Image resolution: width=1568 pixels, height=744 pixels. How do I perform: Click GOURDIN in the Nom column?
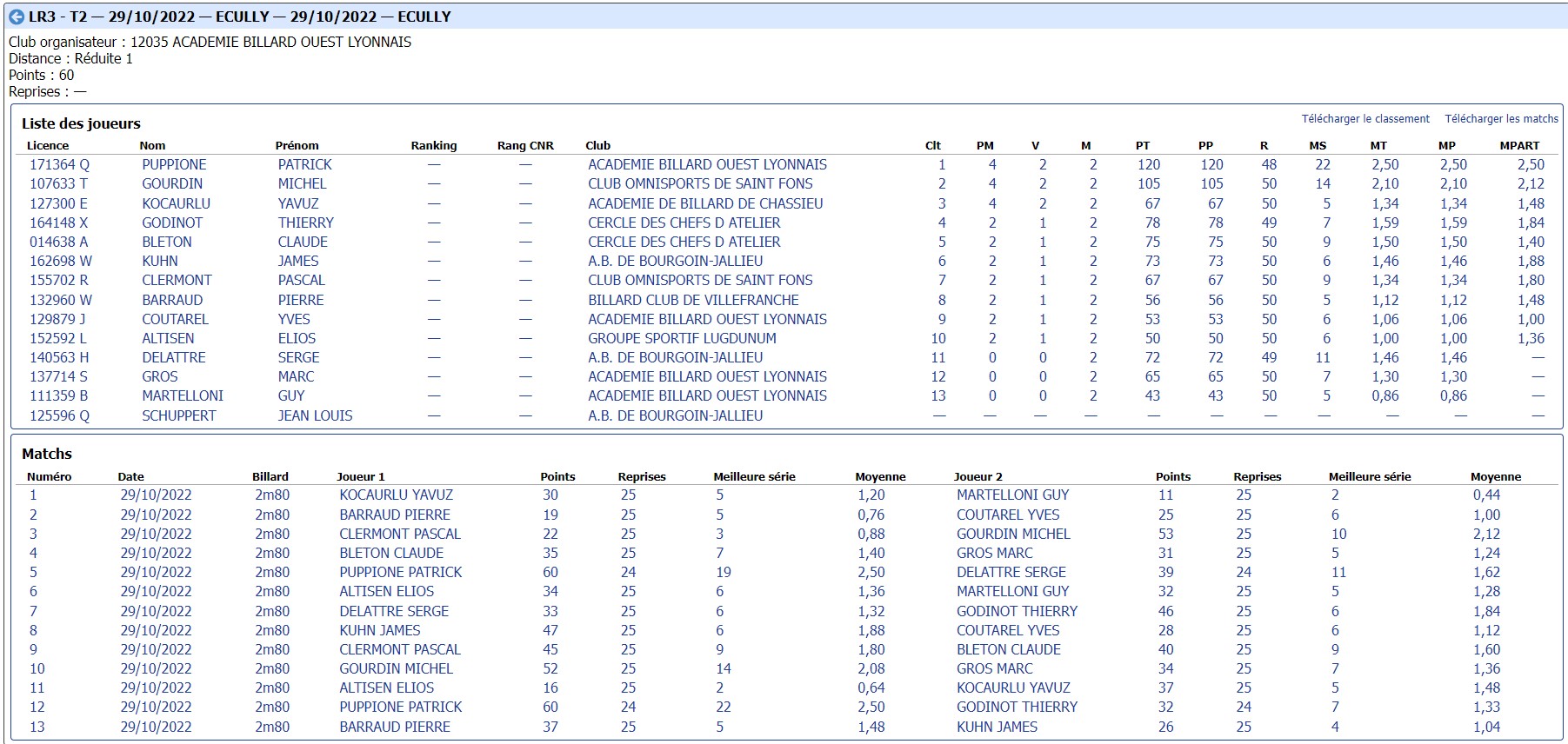click(172, 183)
